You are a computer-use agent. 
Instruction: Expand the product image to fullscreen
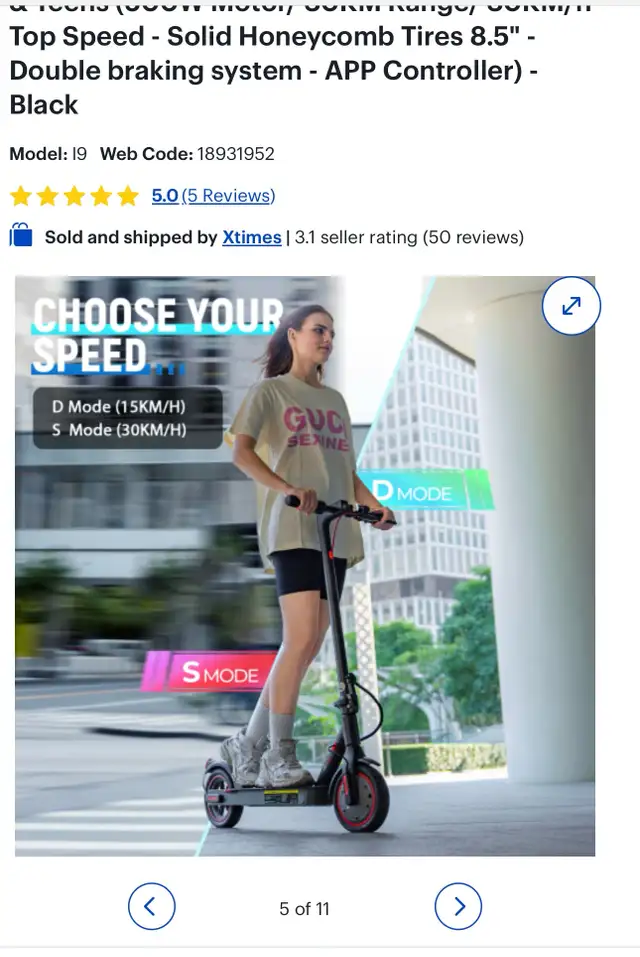point(571,306)
